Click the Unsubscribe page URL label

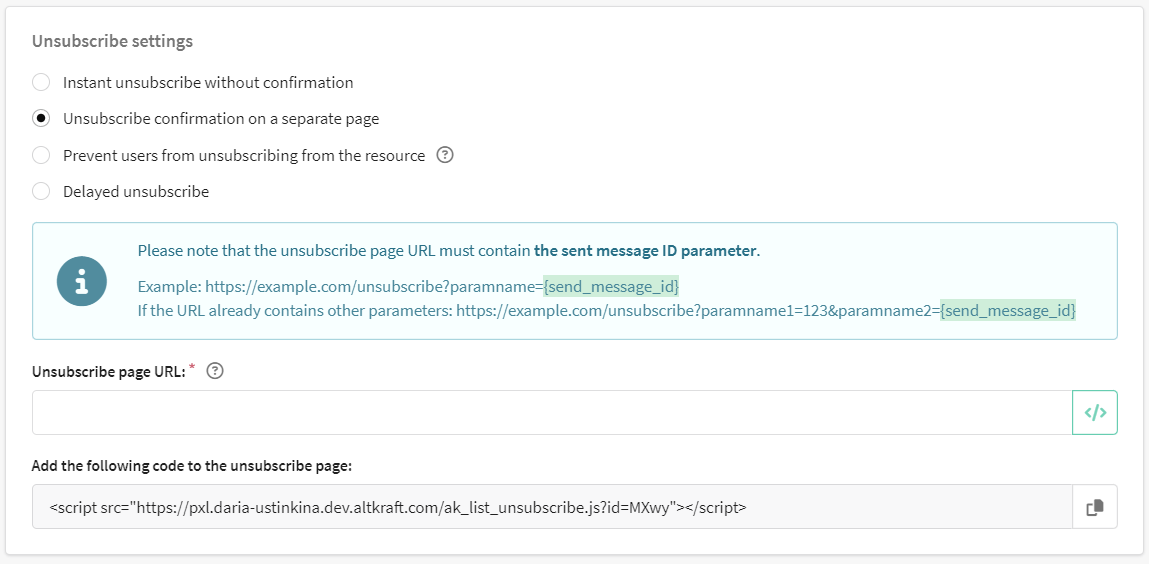coord(109,371)
